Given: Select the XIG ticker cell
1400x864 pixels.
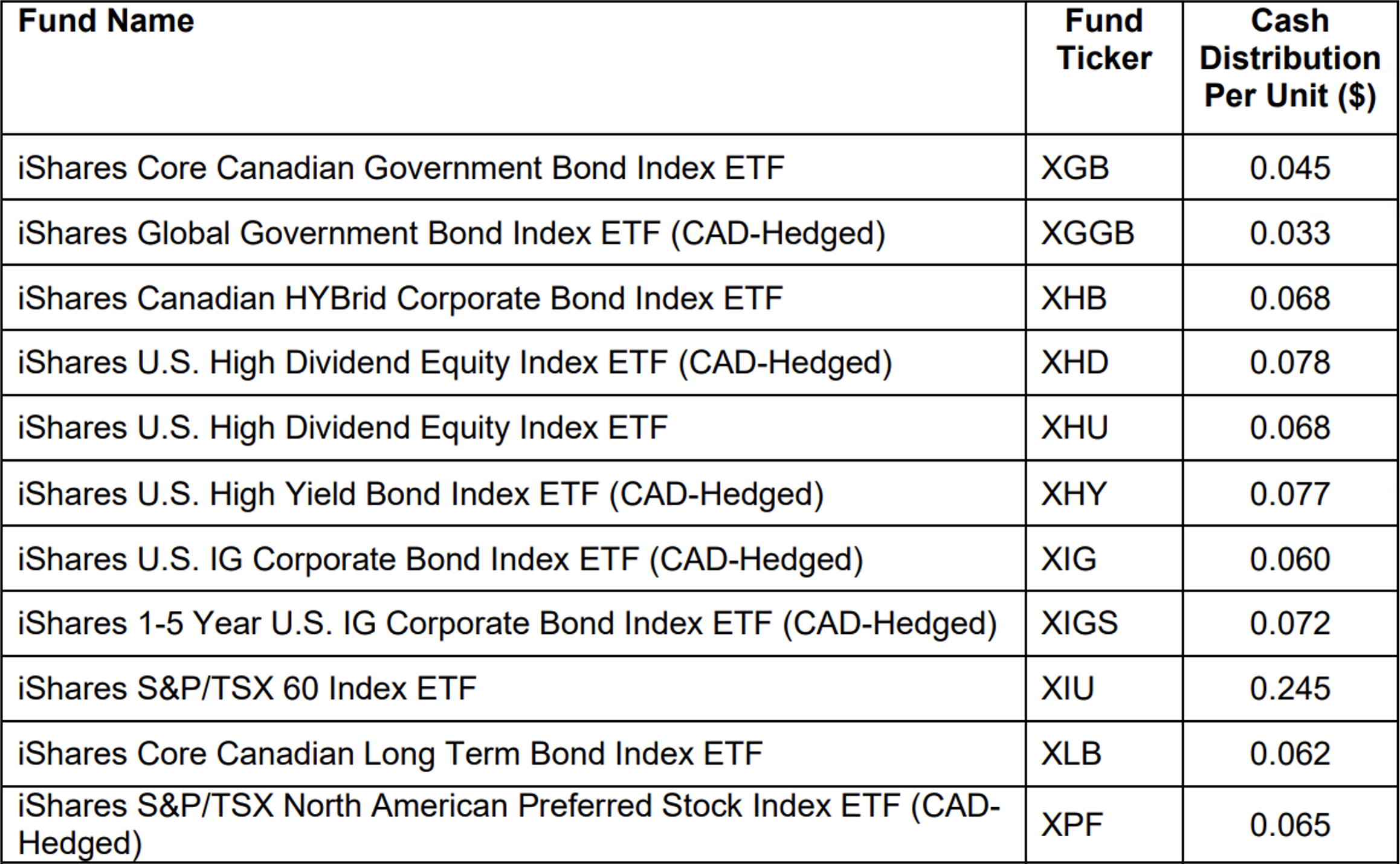Looking at the screenshot, I should pyautogui.click(x=1068, y=559).
